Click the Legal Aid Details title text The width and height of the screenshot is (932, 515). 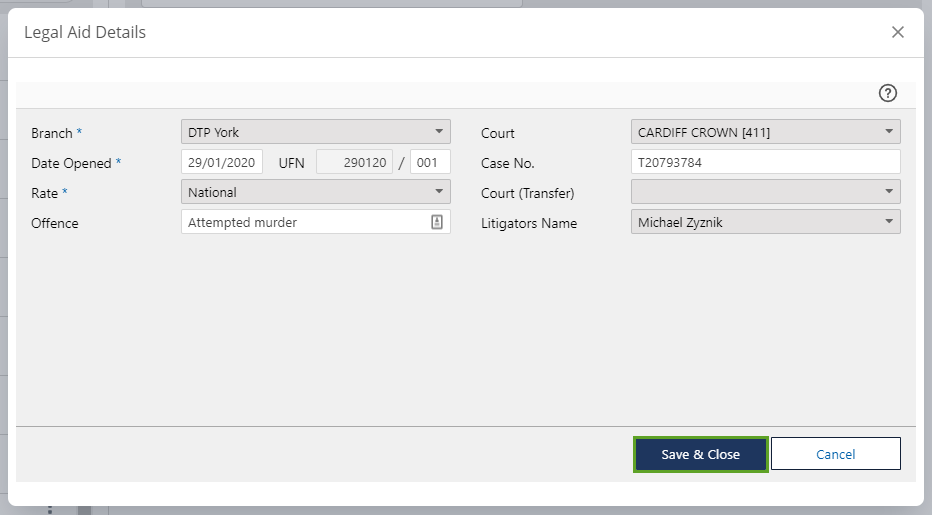click(x=85, y=33)
